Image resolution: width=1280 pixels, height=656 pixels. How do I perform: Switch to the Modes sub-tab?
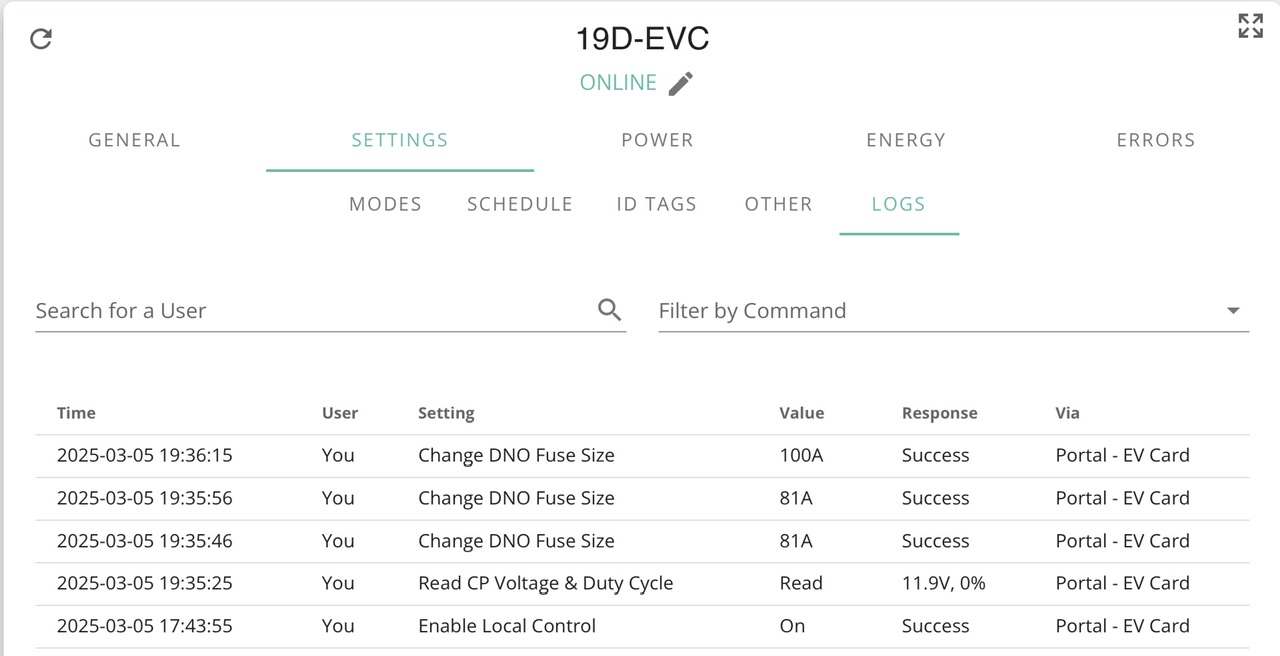[x=385, y=204]
